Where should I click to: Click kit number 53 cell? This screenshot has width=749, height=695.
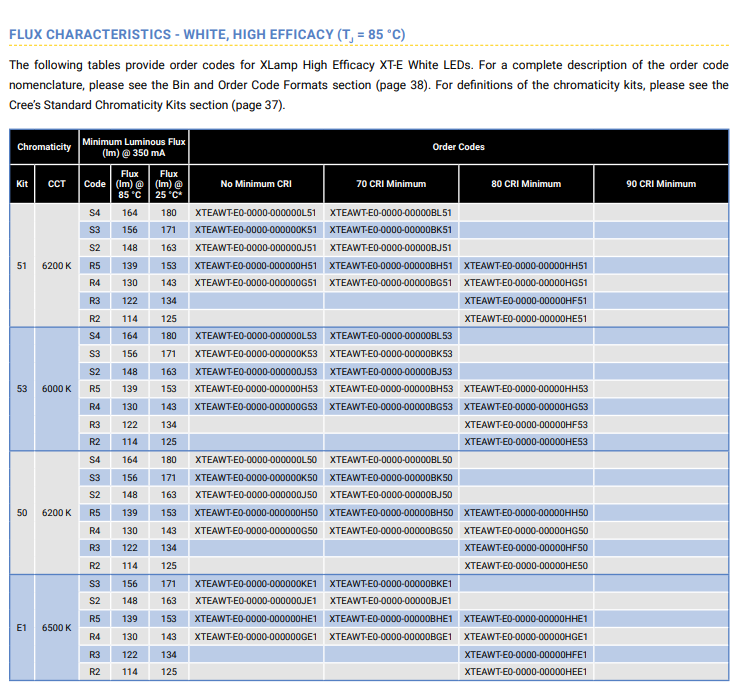pyautogui.click(x=22, y=389)
